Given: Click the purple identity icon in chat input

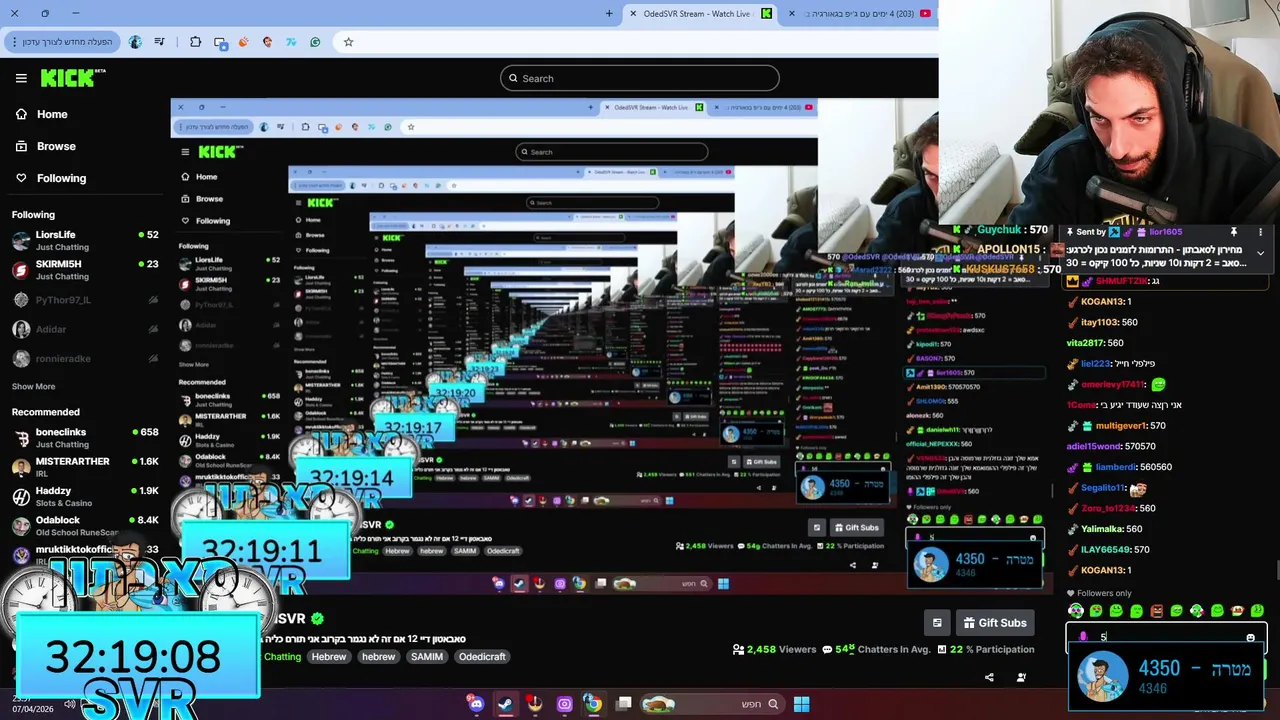Looking at the screenshot, I should pos(1083,637).
